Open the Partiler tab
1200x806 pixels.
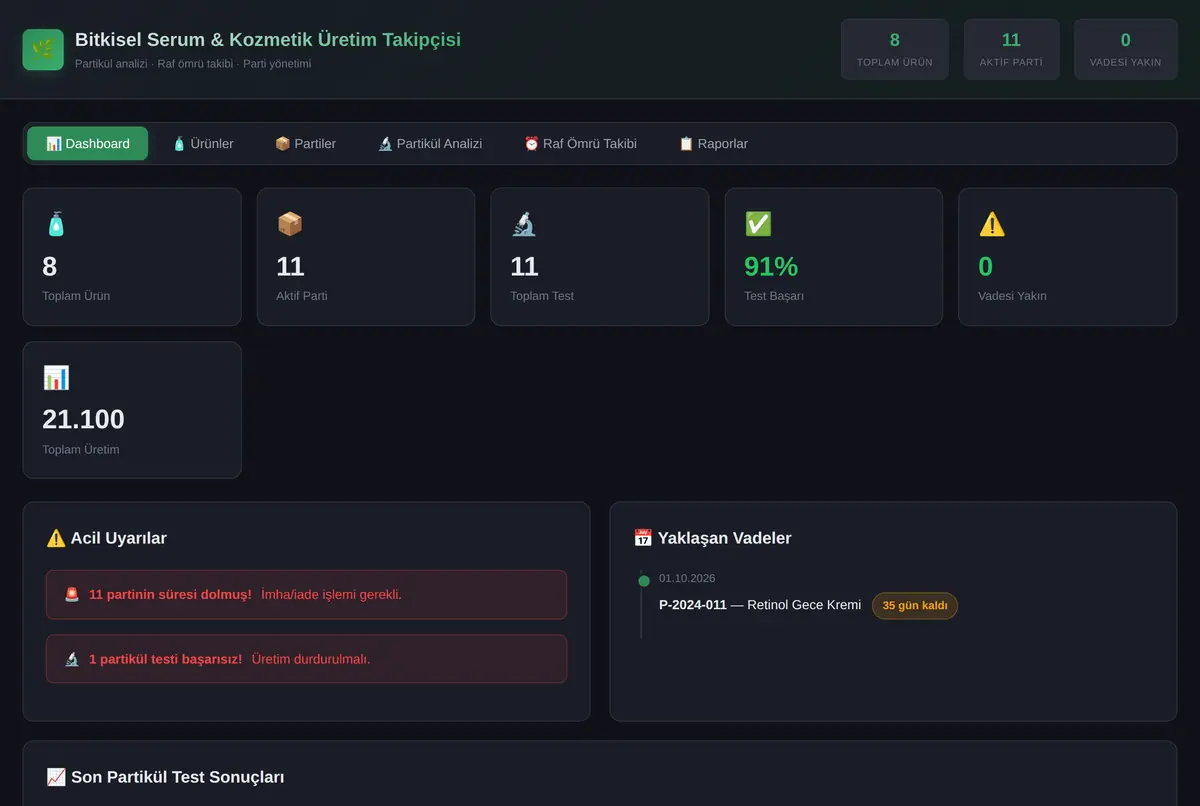pos(305,144)
